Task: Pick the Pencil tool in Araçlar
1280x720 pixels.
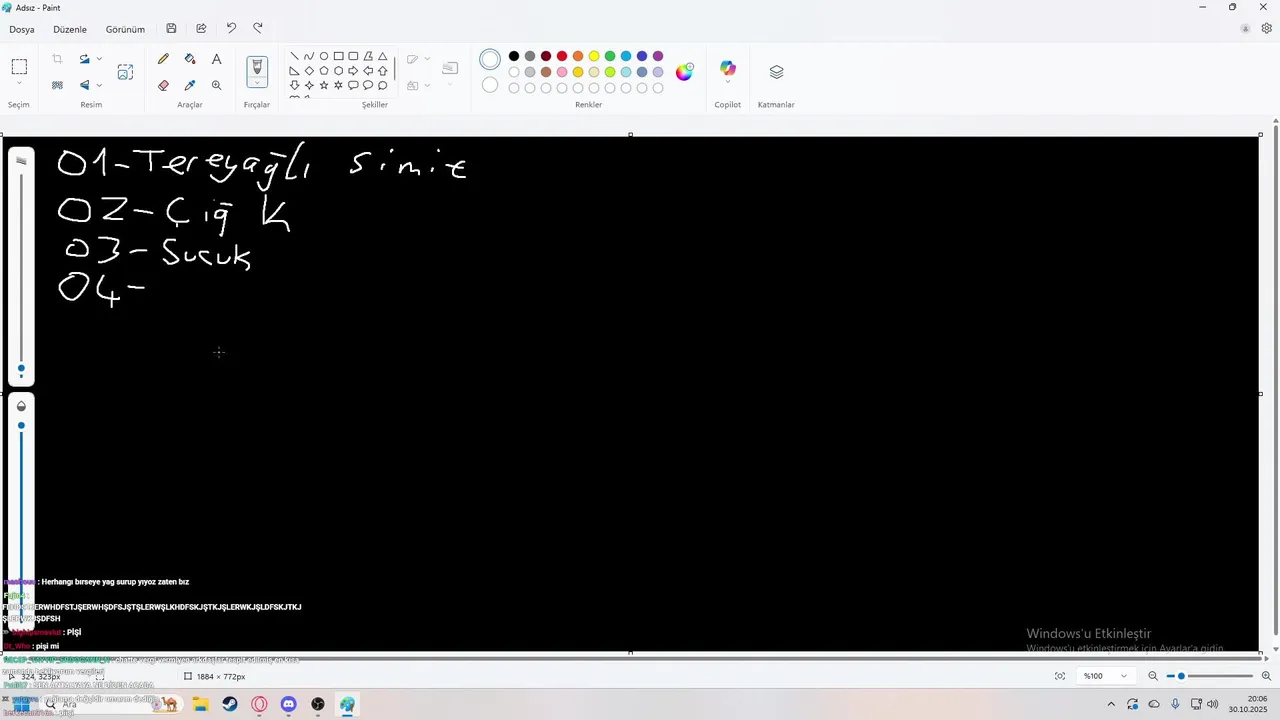Action: [163, 59]
